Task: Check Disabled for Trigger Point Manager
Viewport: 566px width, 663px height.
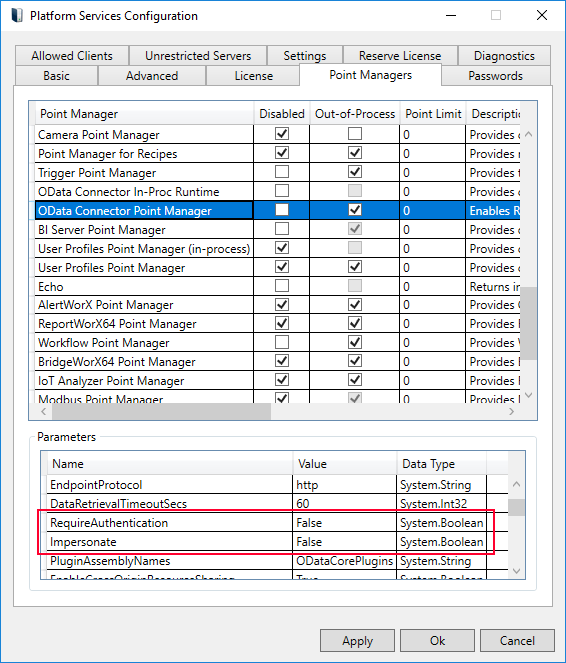Action: point(282,172)
